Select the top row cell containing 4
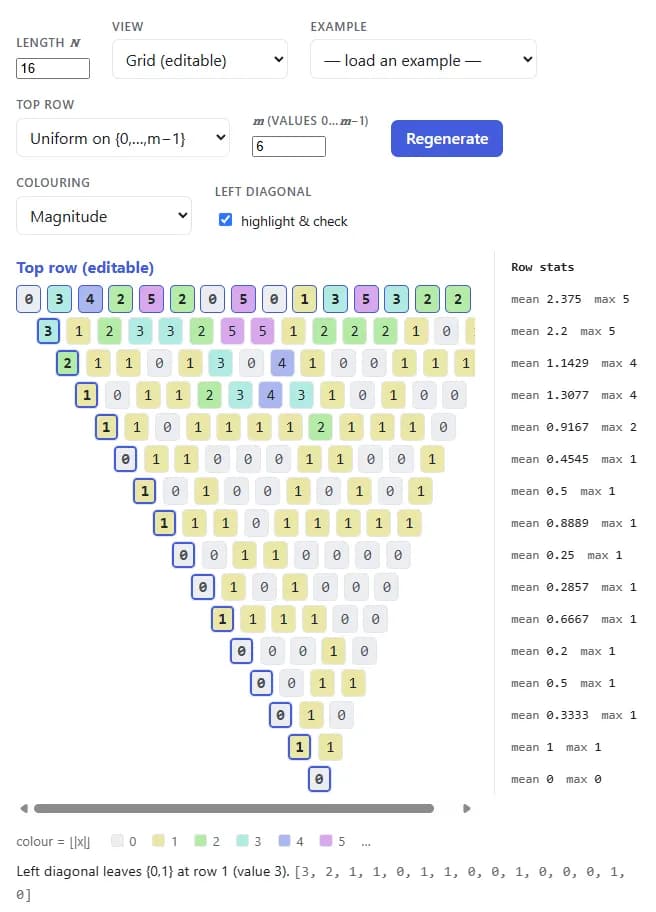Viewport: 656px width, 912px height. 90,299
